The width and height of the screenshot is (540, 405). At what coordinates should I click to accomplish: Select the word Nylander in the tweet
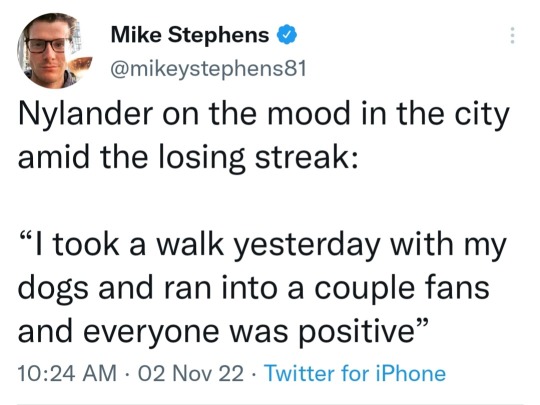(x=85, y=114)
